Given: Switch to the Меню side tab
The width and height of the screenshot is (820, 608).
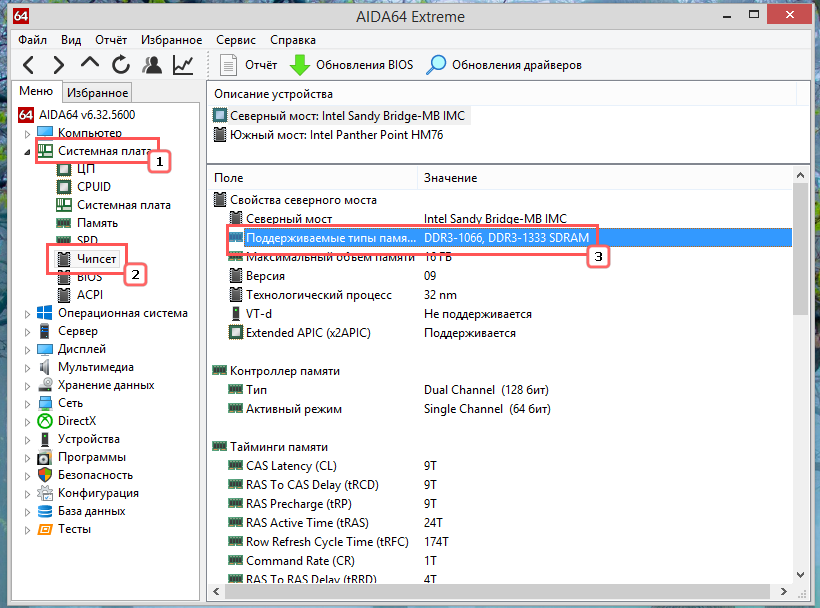Looking at the screenshot, I should [x=36, y=91].
